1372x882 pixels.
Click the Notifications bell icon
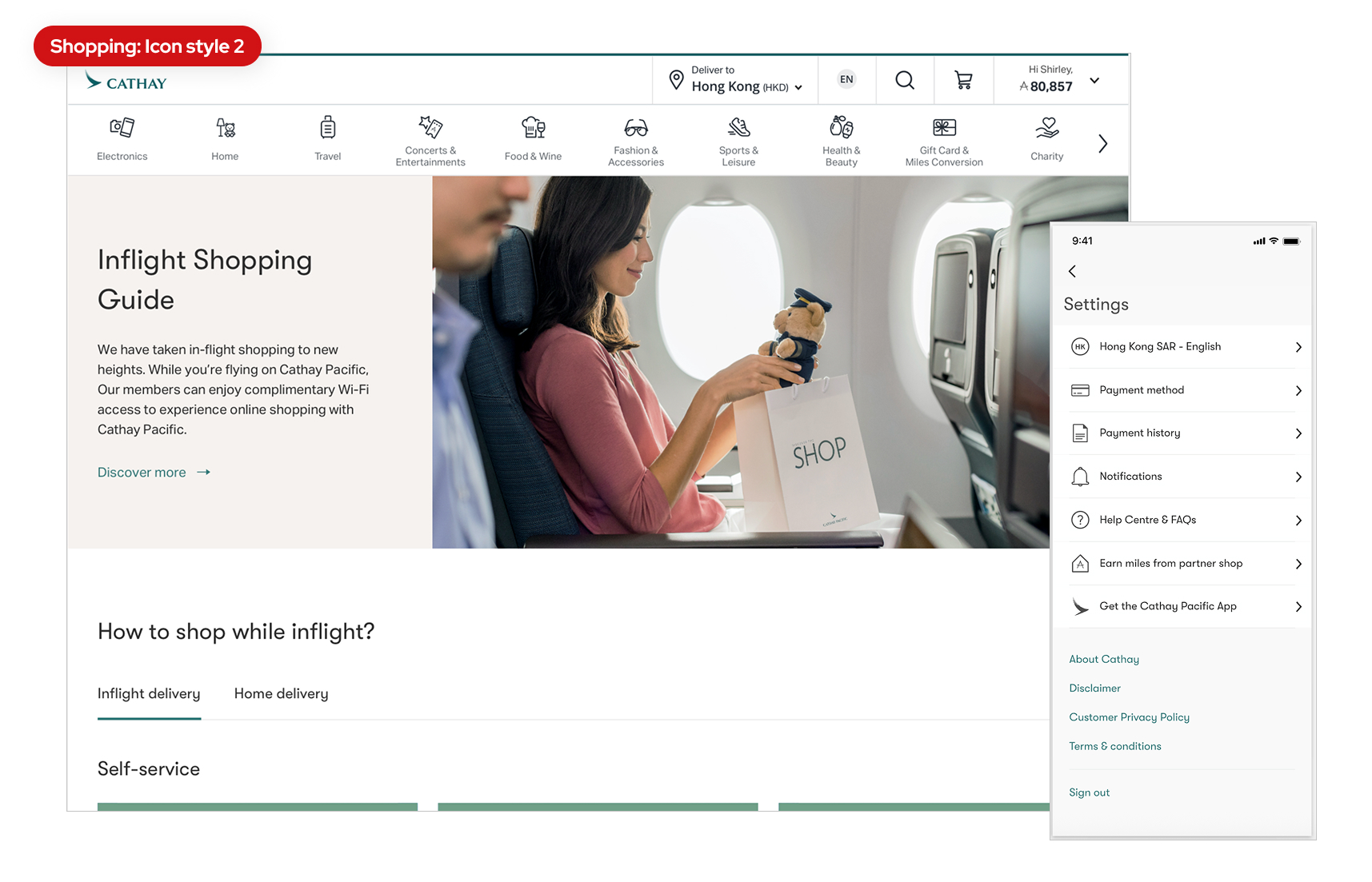tap(1080, 477)
